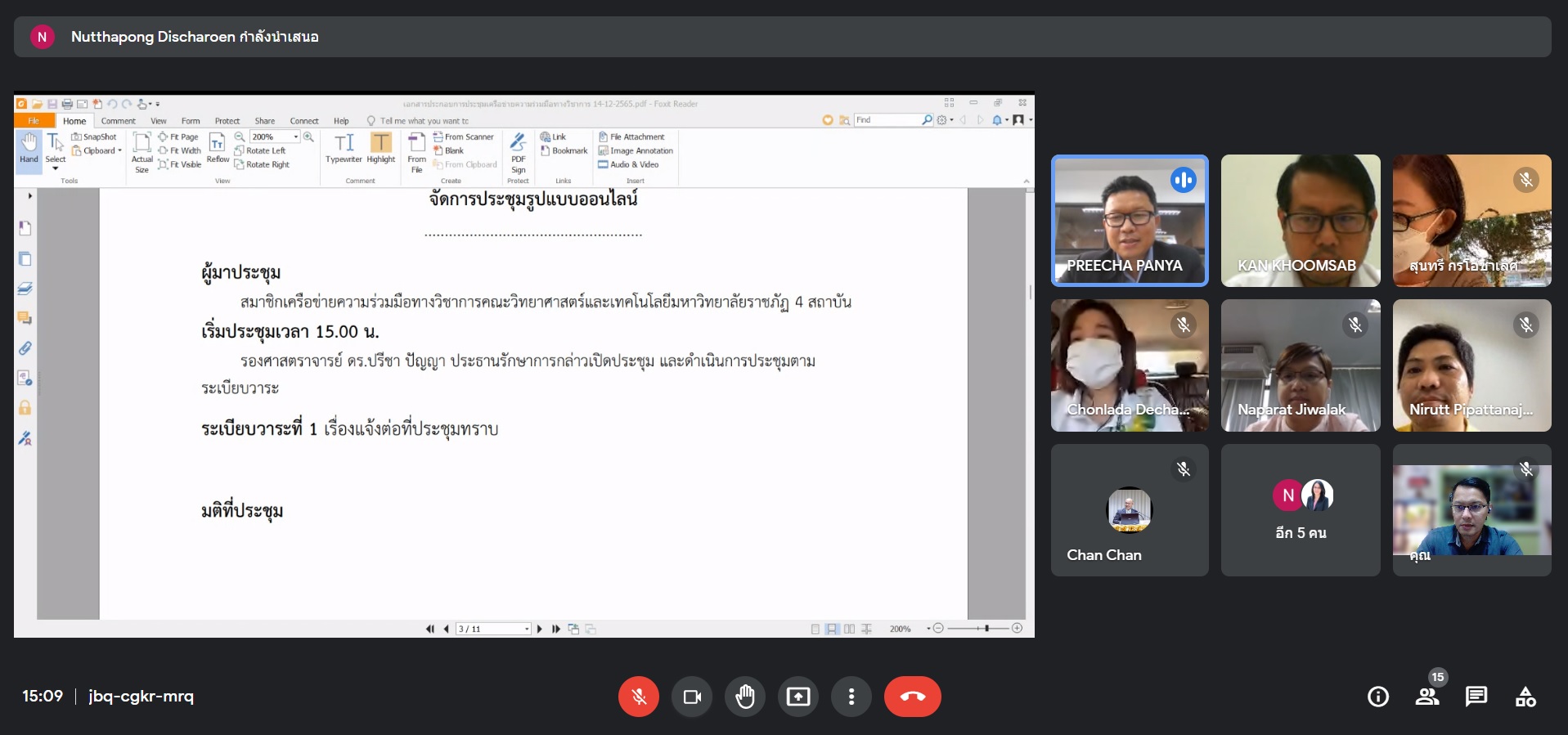Screen dimensions: 1568x735
Task: Adjust the zoom slider in status bar
Action: [x=986, y=628]
